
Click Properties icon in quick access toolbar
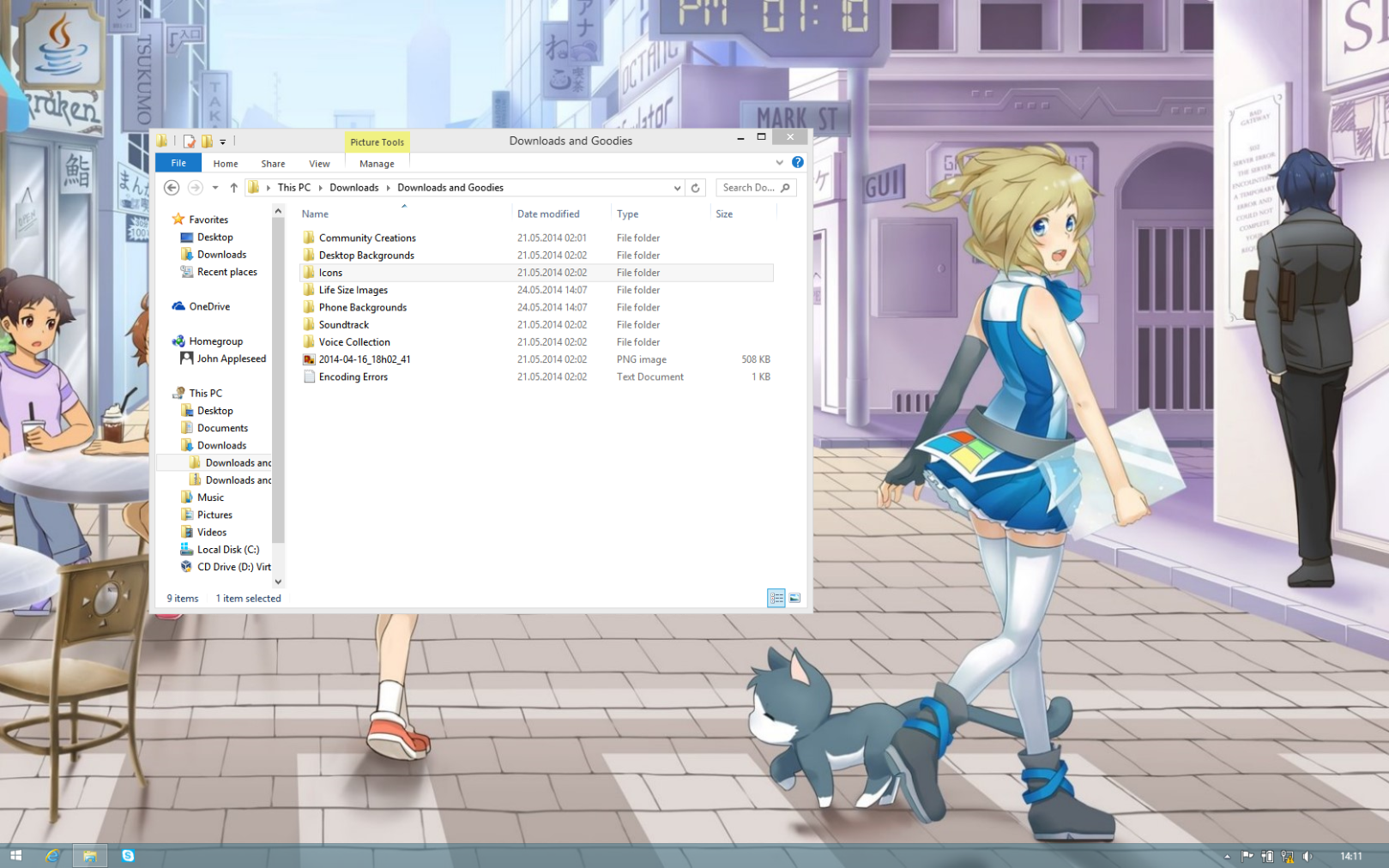pyautogui.click(x=190, y=142)
